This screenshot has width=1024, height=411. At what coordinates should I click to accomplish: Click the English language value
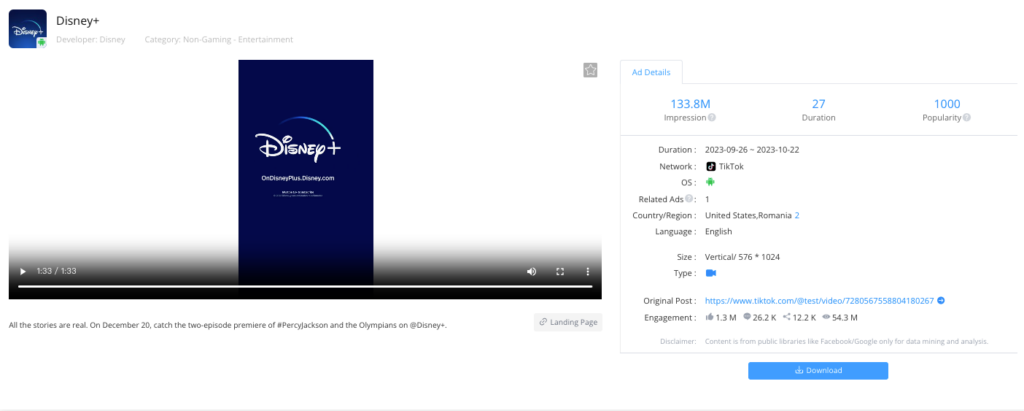click(x=718, y=231)
